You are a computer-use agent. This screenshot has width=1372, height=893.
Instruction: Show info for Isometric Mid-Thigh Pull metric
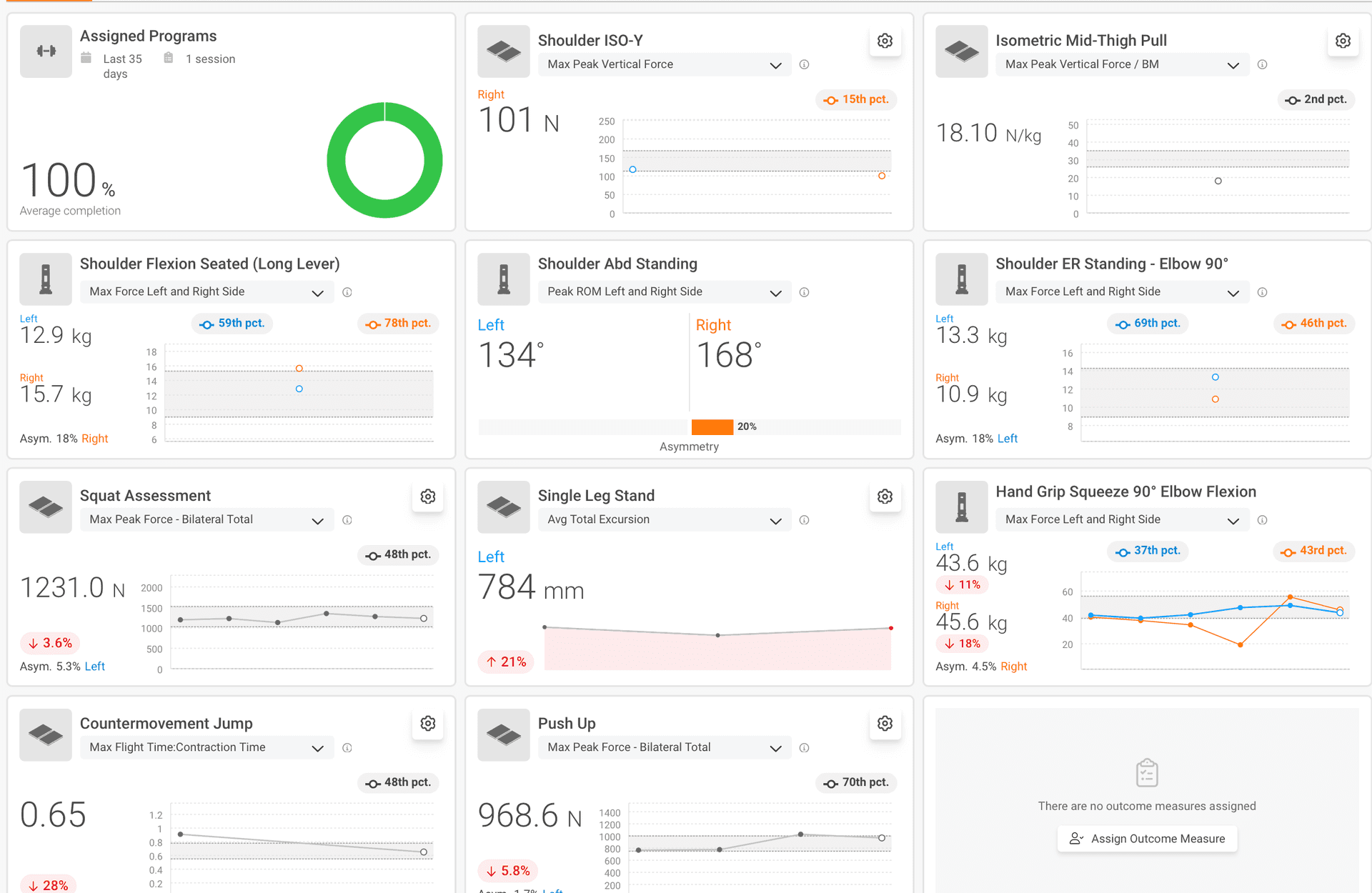(x=1262, y=64)
